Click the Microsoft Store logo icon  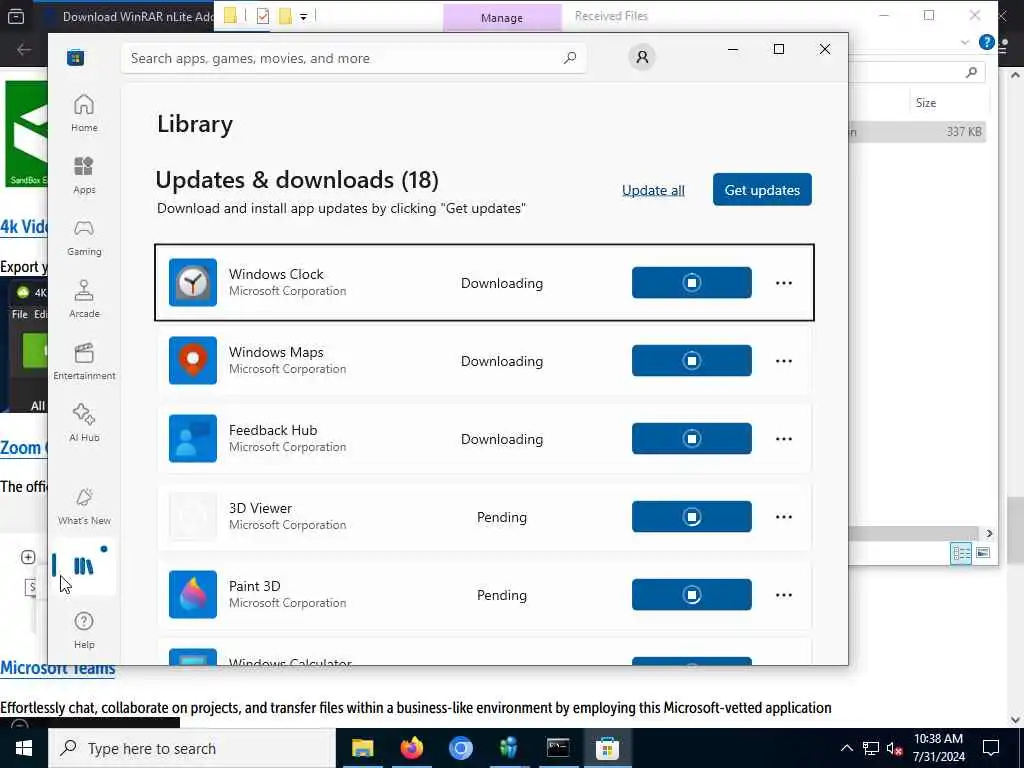(76, 57)
